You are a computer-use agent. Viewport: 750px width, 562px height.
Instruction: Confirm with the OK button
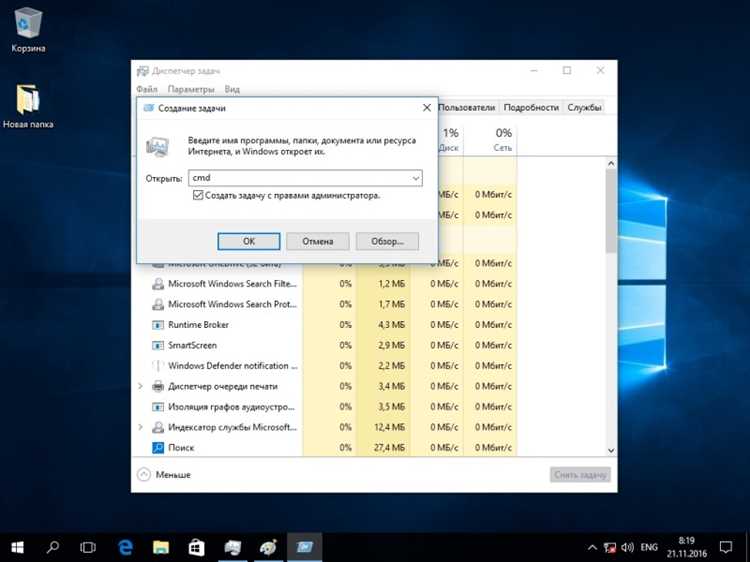[249, 242]
